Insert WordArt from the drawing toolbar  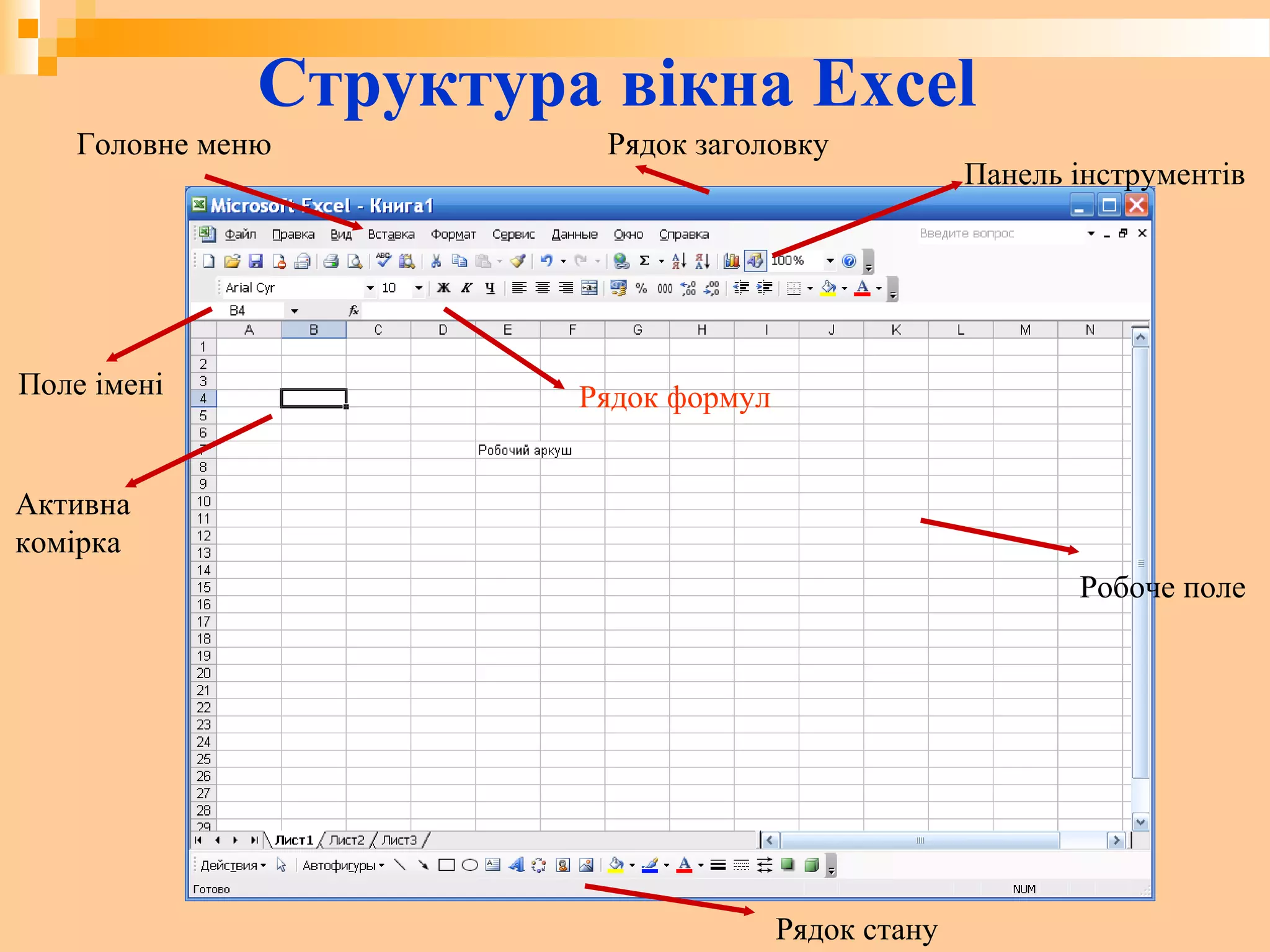point(516,865)
